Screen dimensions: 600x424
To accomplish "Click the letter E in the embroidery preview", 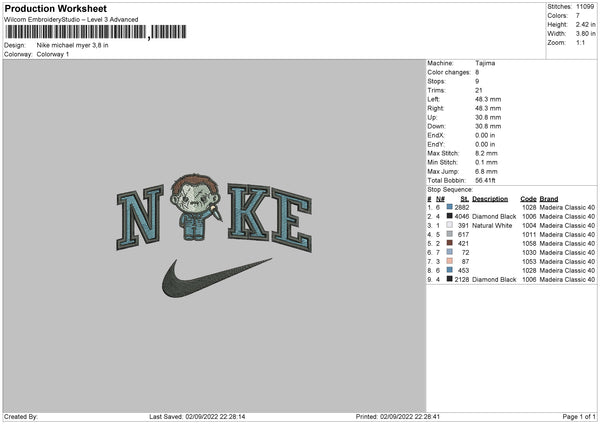I will (292, 220).
